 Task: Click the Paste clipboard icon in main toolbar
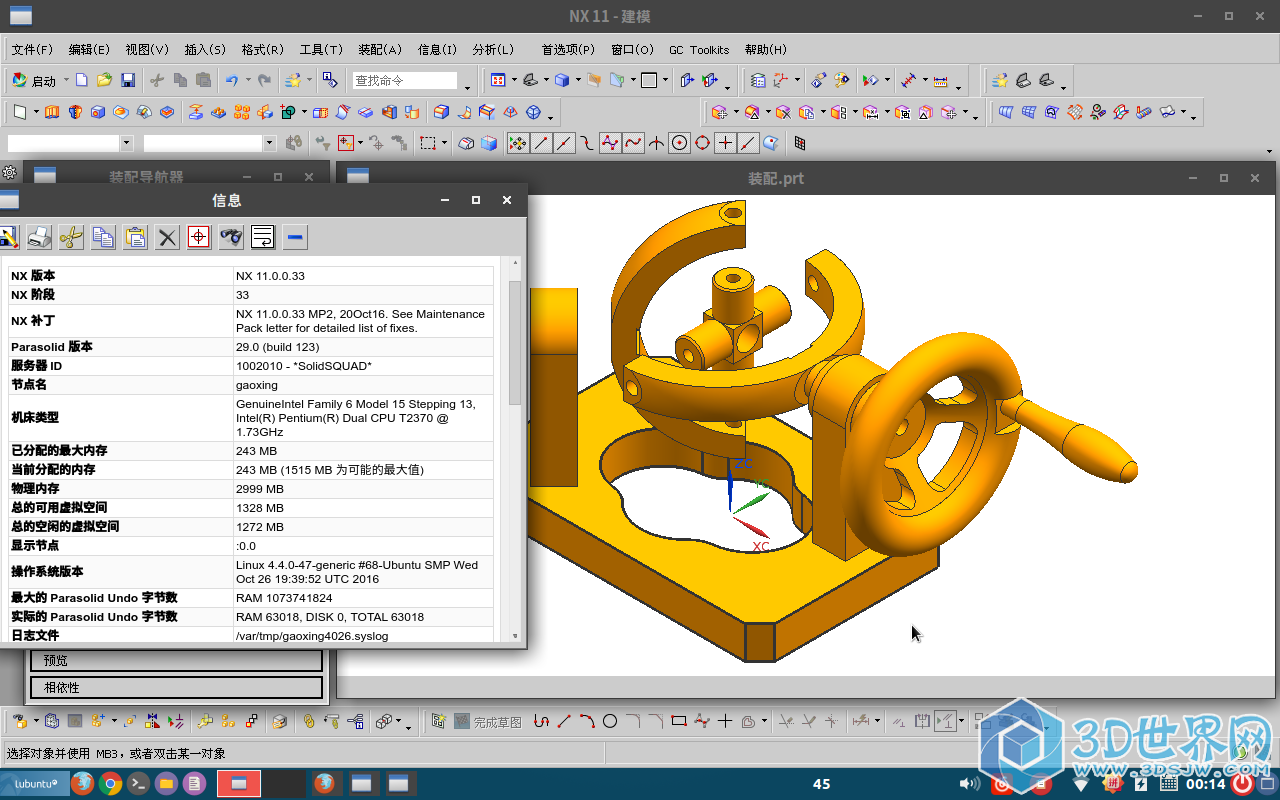coord(203,80)
